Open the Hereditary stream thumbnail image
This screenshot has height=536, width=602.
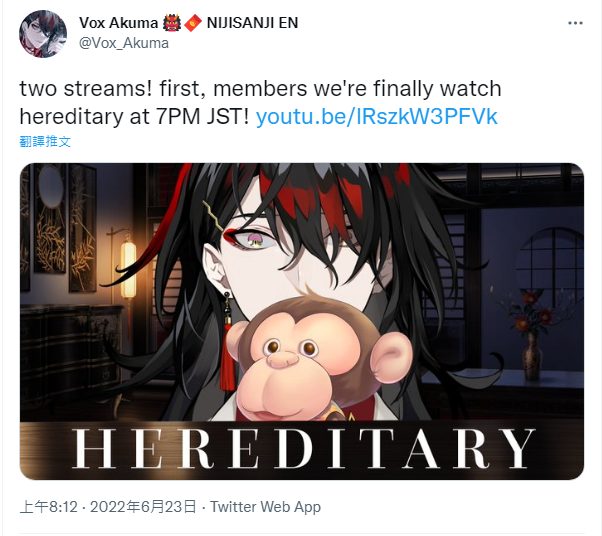click(302, 321)
